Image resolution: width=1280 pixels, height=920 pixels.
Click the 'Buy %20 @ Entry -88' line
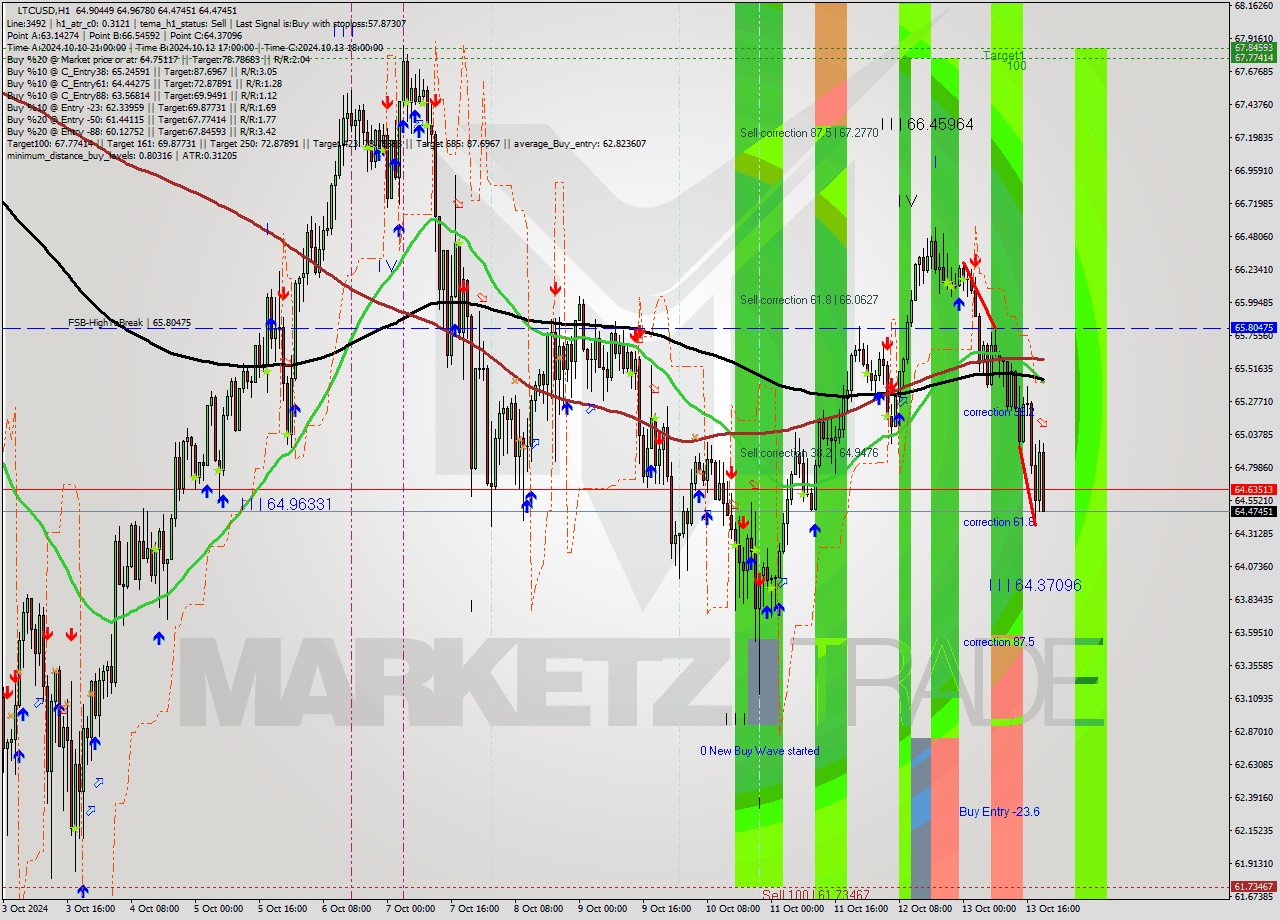141,131
